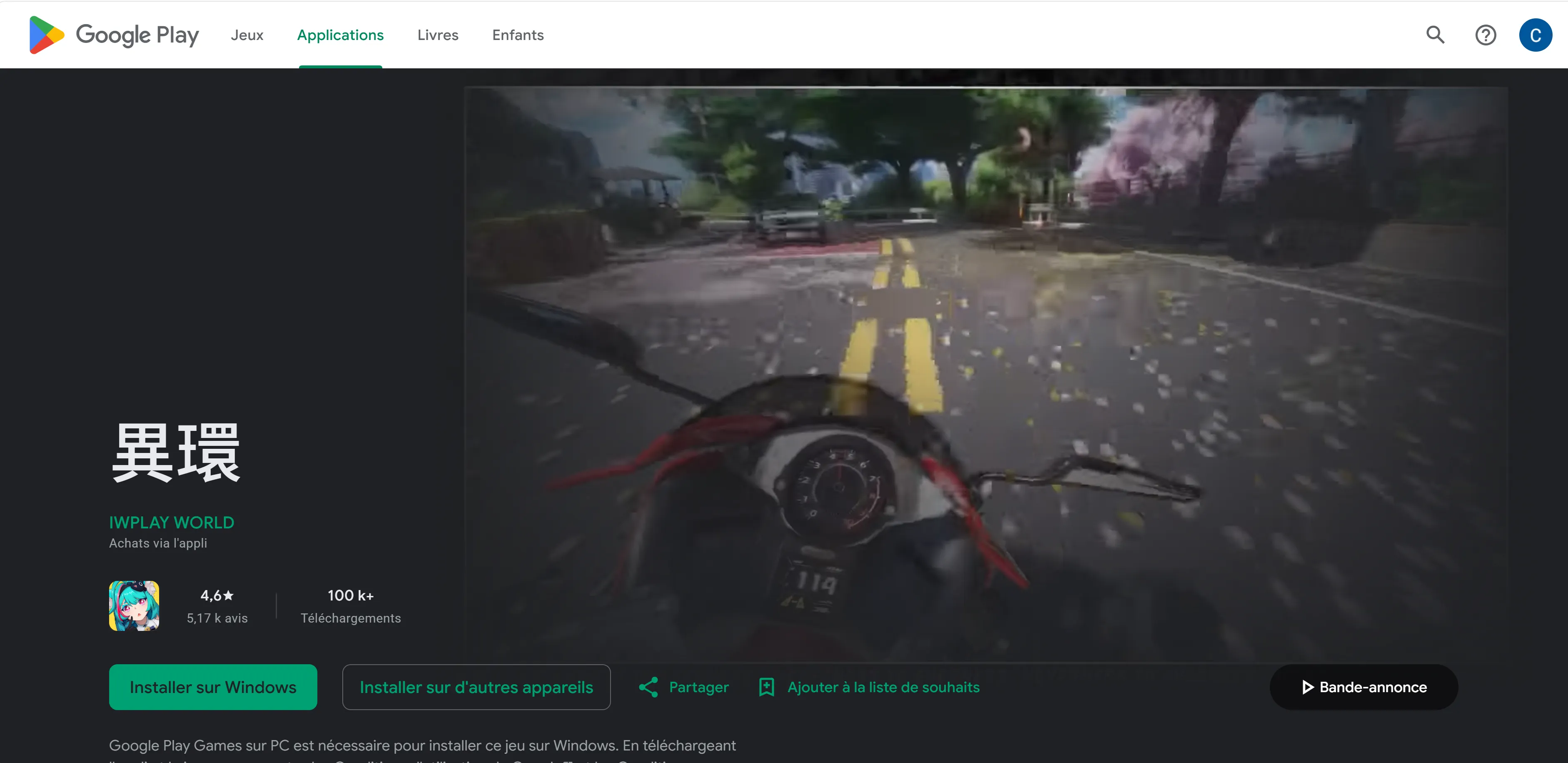Click the Achats via l'appli text
This screenshot has width=1568, height=763.
point(158,543)
